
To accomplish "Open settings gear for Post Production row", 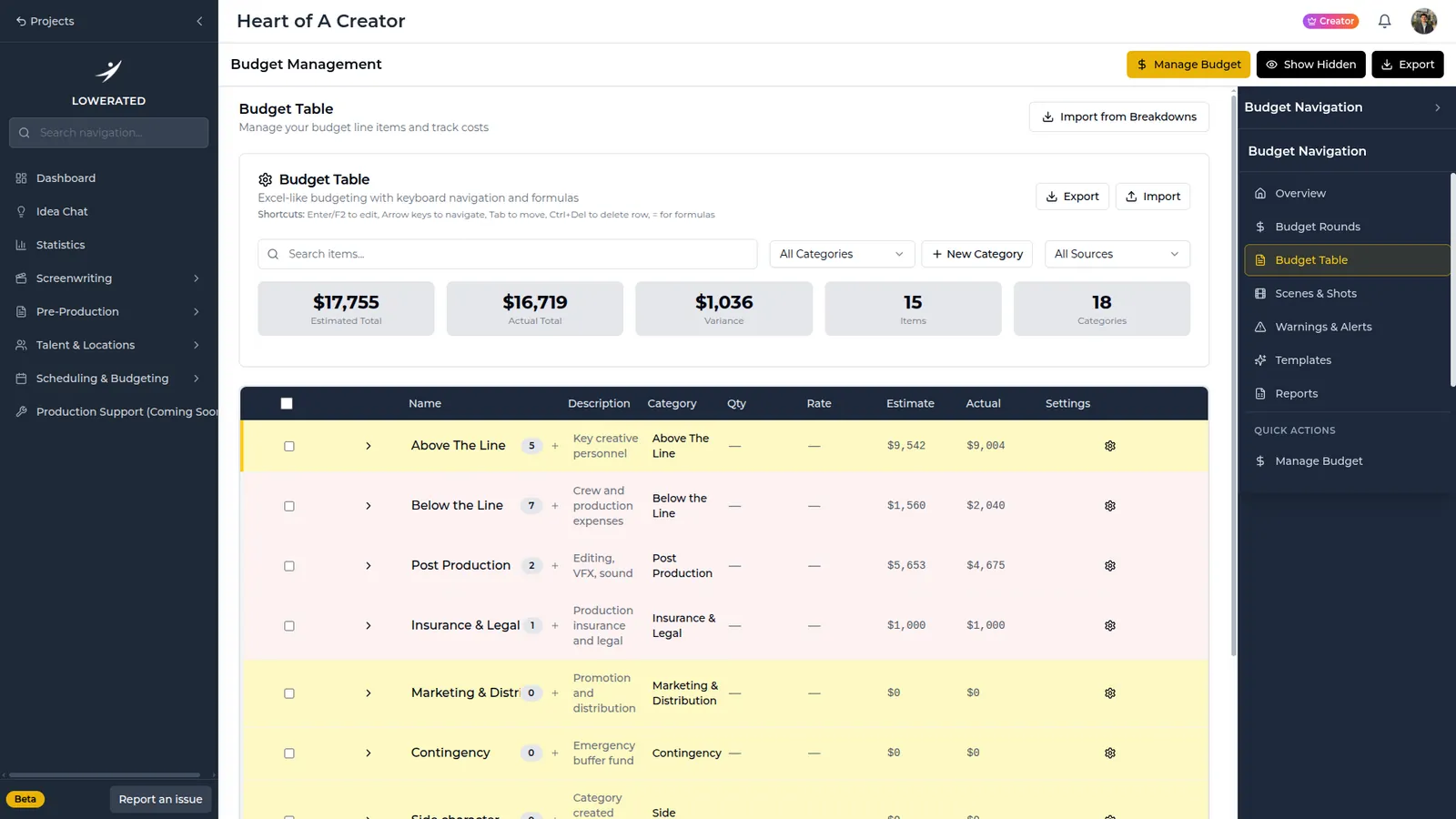I will click(x=1110, y=566).
